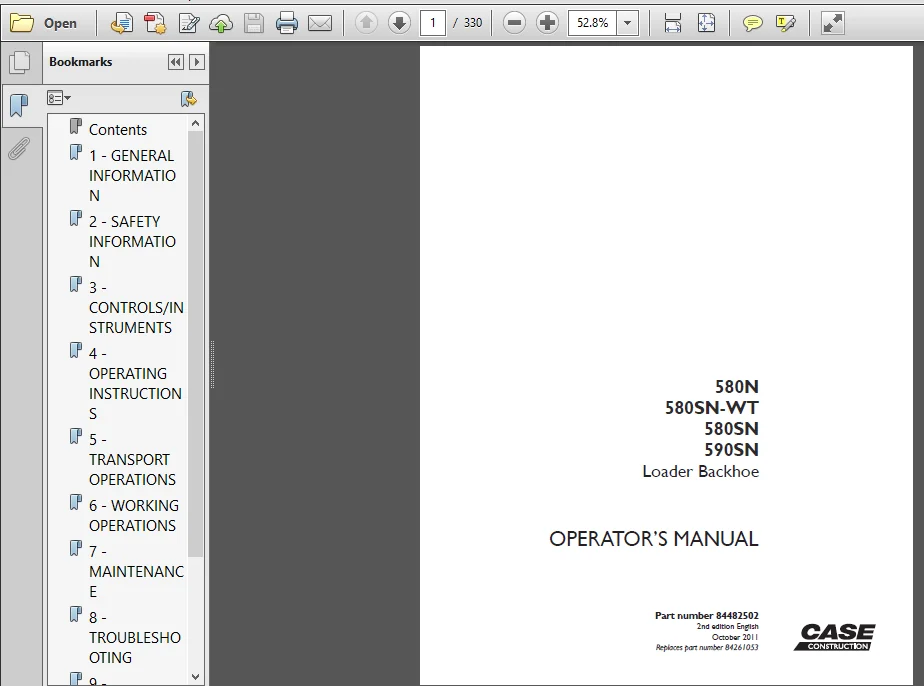Toggle the Bookmarks panel icon
This screenshot has height=686, width=924.
[x=19, y=105]
